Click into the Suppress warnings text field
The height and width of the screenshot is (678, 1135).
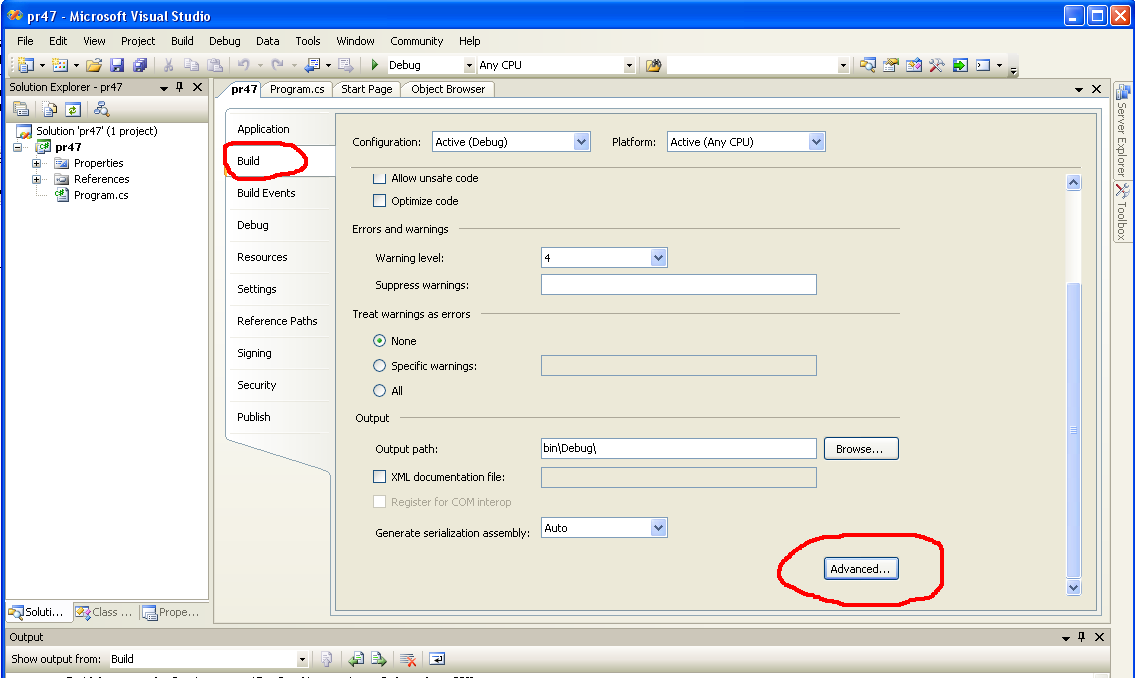coord(678,285)
